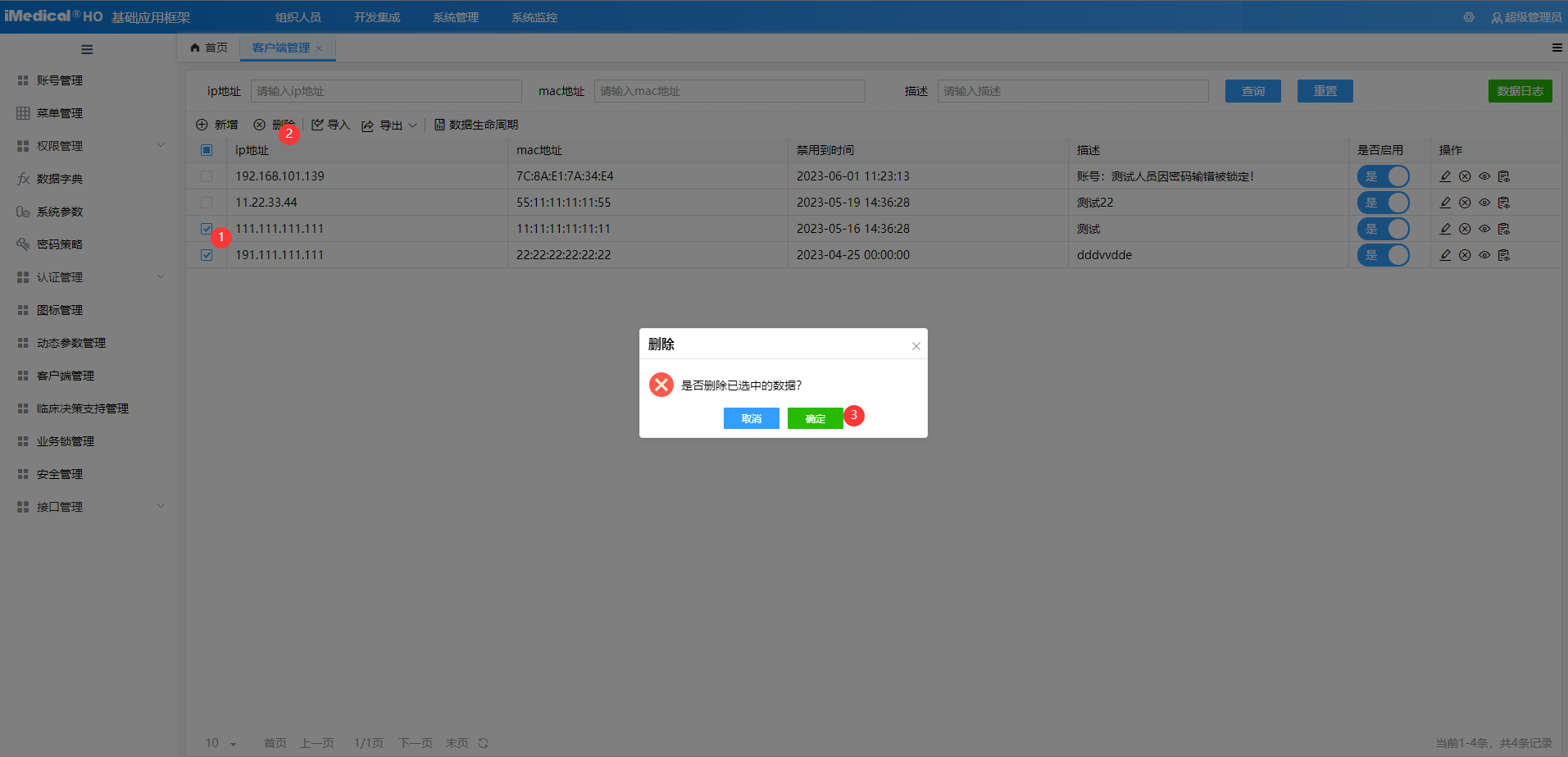Click the log record icon for 191.111.111.111 row

(x=1504, y=255)
